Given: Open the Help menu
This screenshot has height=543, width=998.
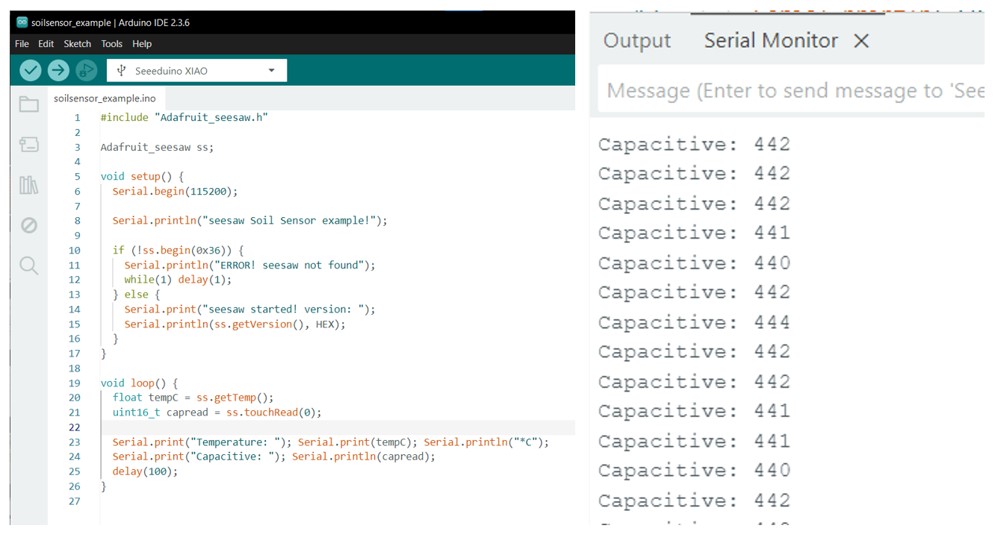Looking at the screenshot, I should [142, 44].
